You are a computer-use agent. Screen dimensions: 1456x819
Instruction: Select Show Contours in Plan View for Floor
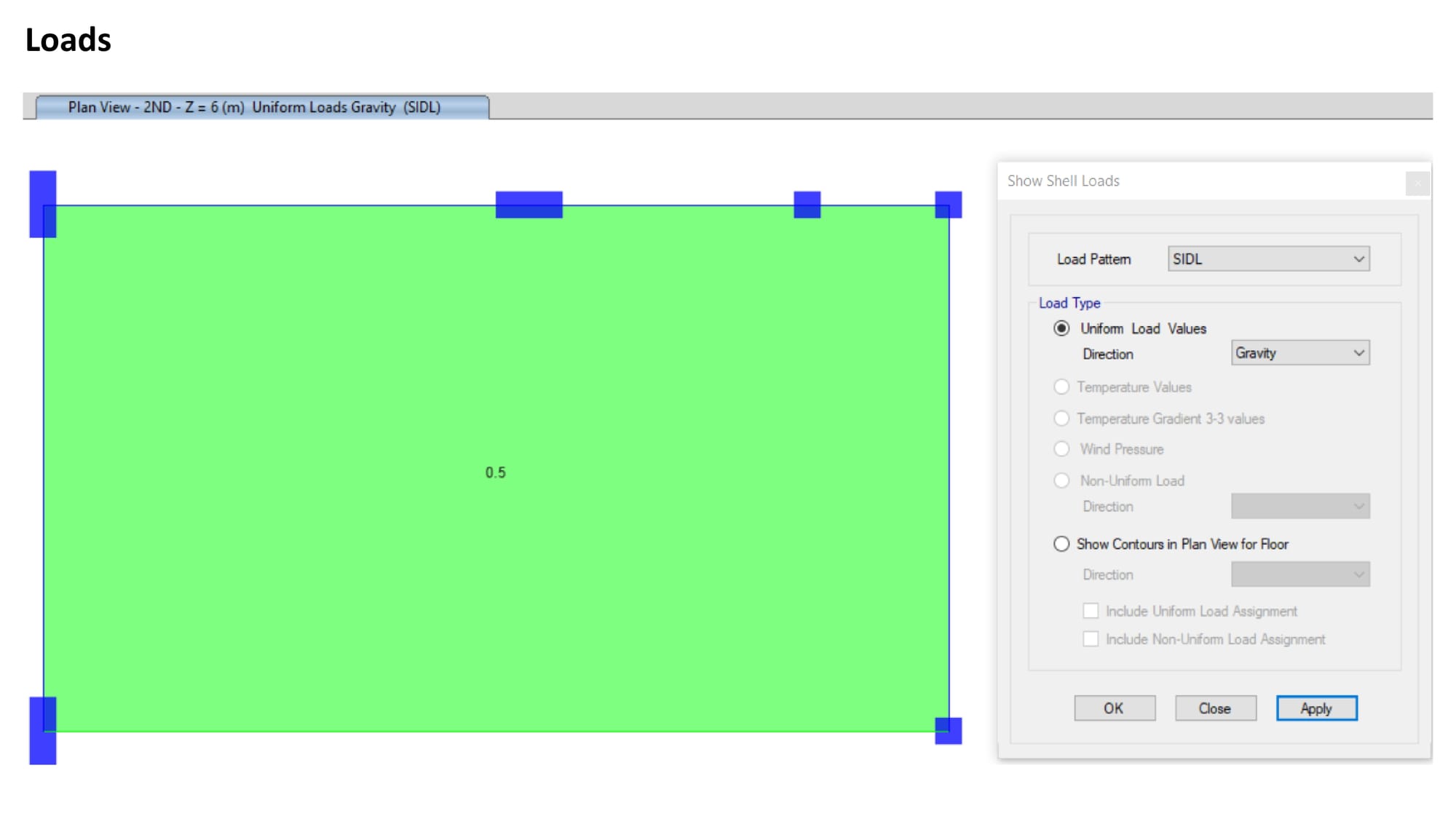pyautogui.click(x=1061, y=544)
